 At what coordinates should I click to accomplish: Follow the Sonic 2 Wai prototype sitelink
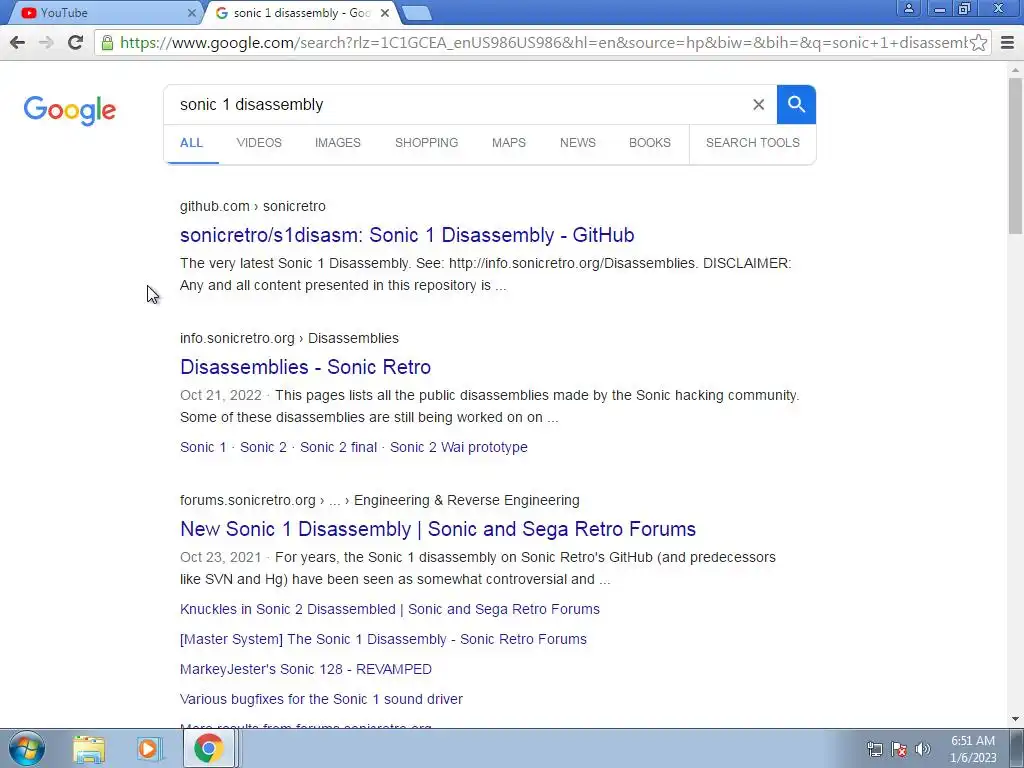458,447
